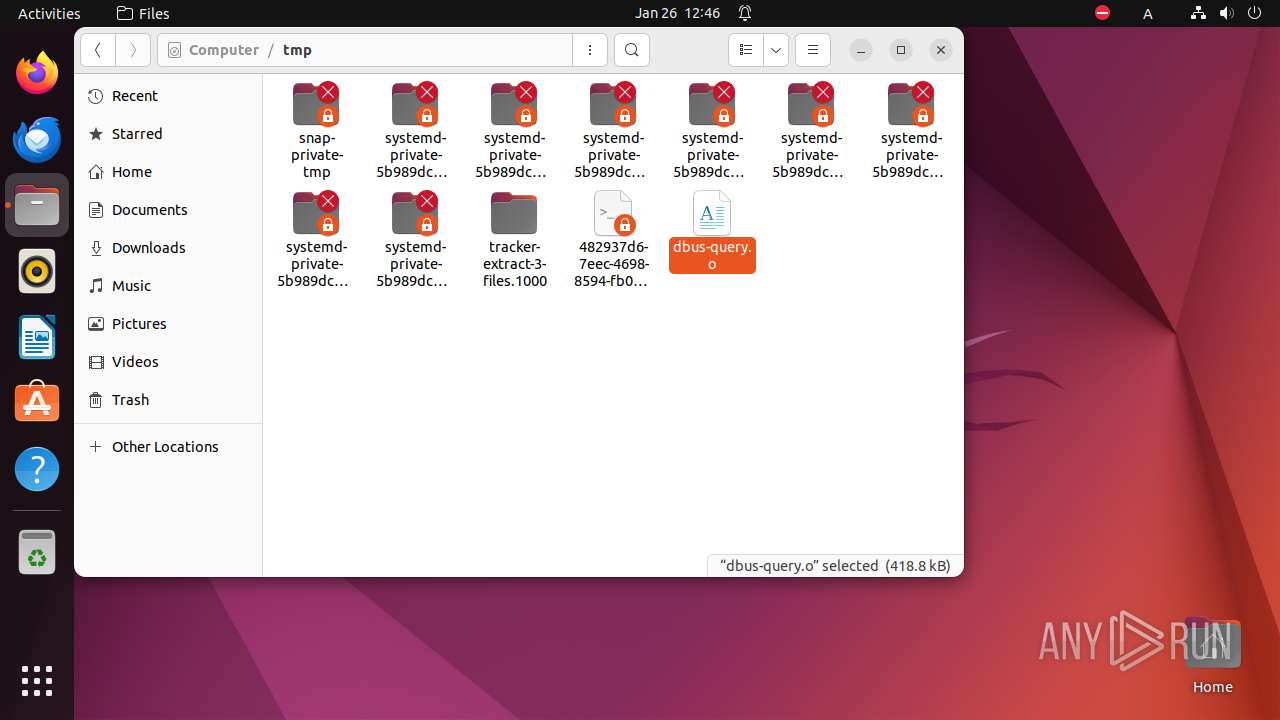Go to Home in the sidebar
The width and height of the screenshot is (1280, 720).
point(168,172)
